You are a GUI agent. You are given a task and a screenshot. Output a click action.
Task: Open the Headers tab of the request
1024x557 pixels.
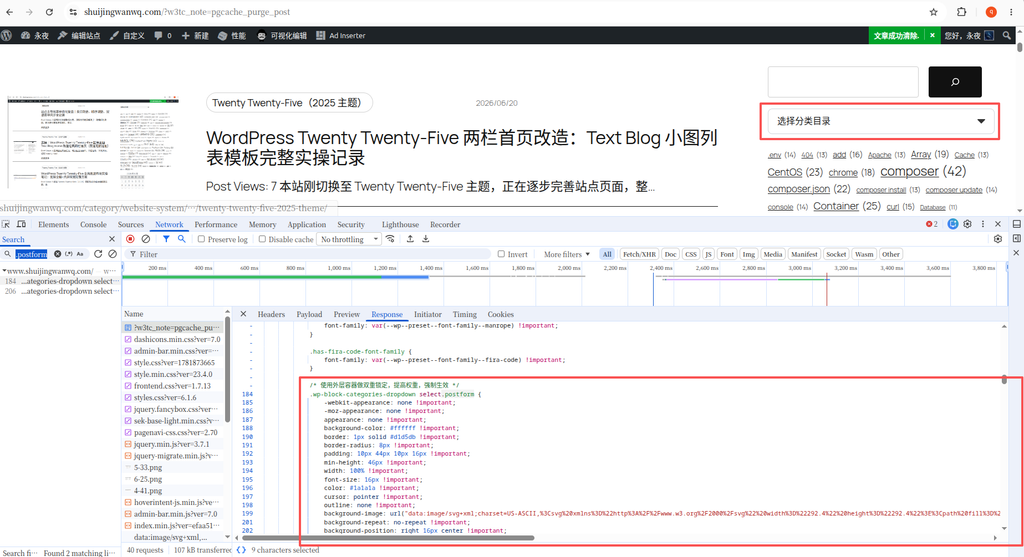pos(271,314)
